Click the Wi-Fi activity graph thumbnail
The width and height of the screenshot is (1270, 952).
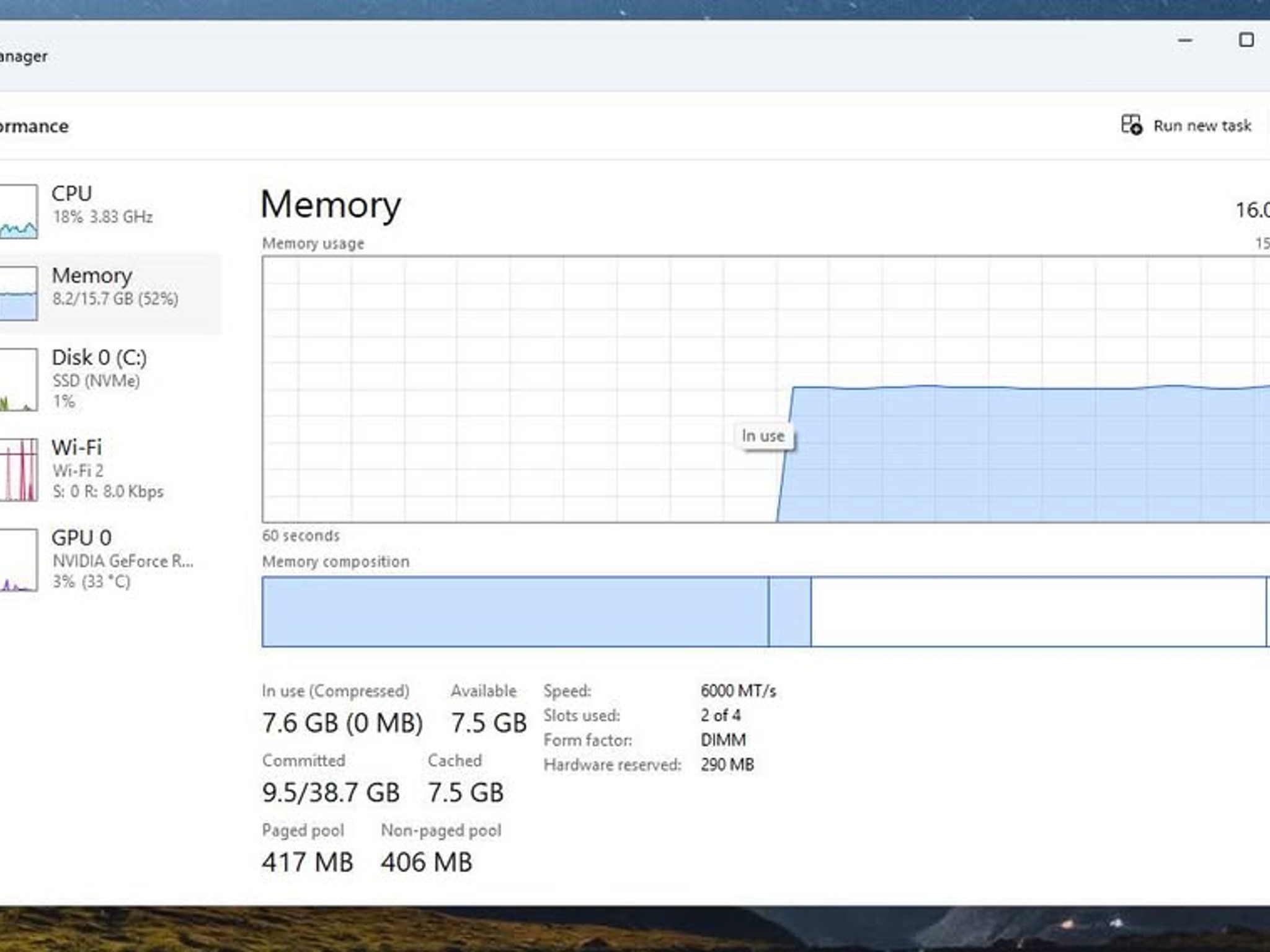[19, 470]
